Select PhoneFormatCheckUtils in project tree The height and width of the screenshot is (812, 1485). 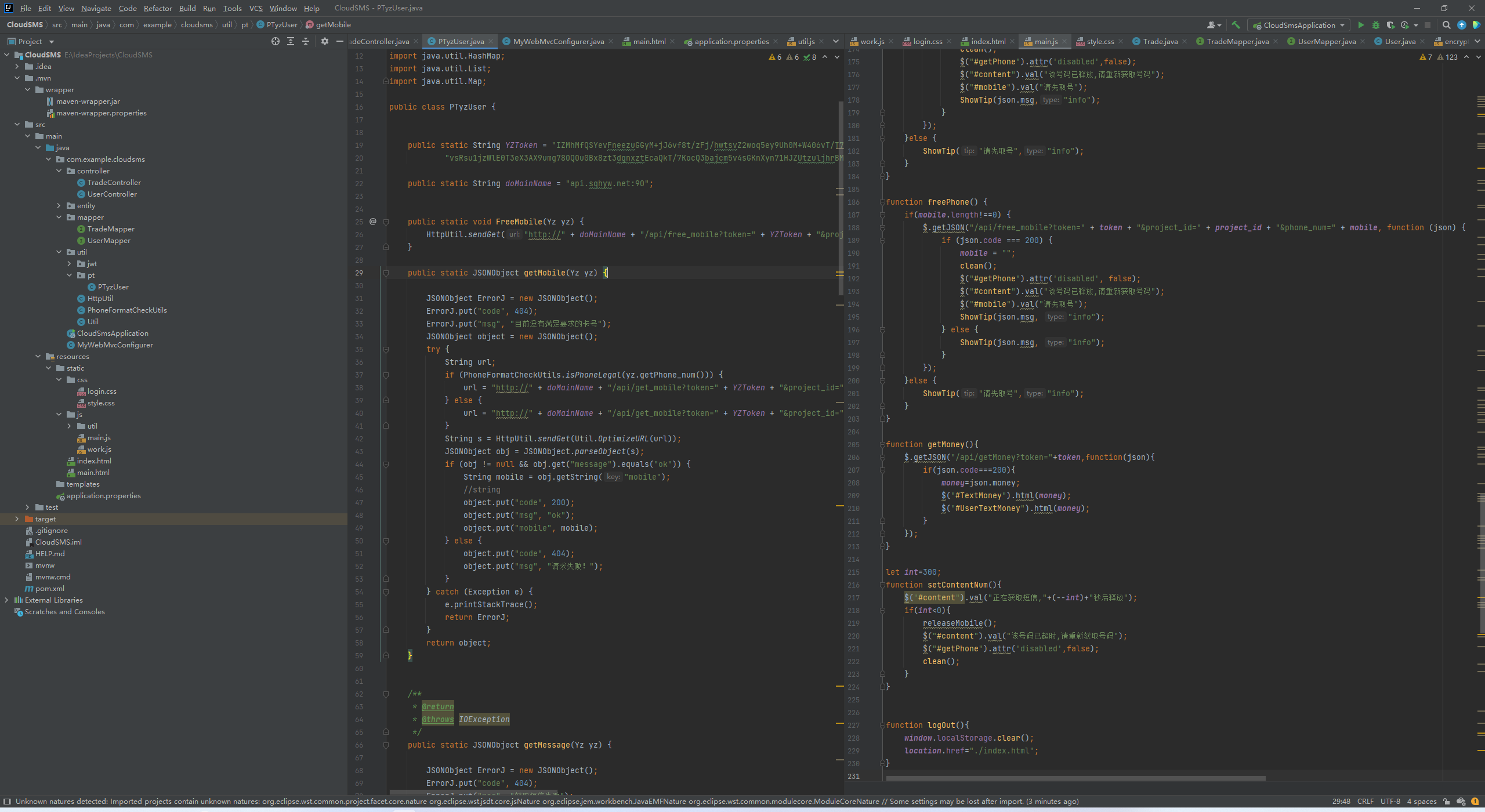(126, 310)
